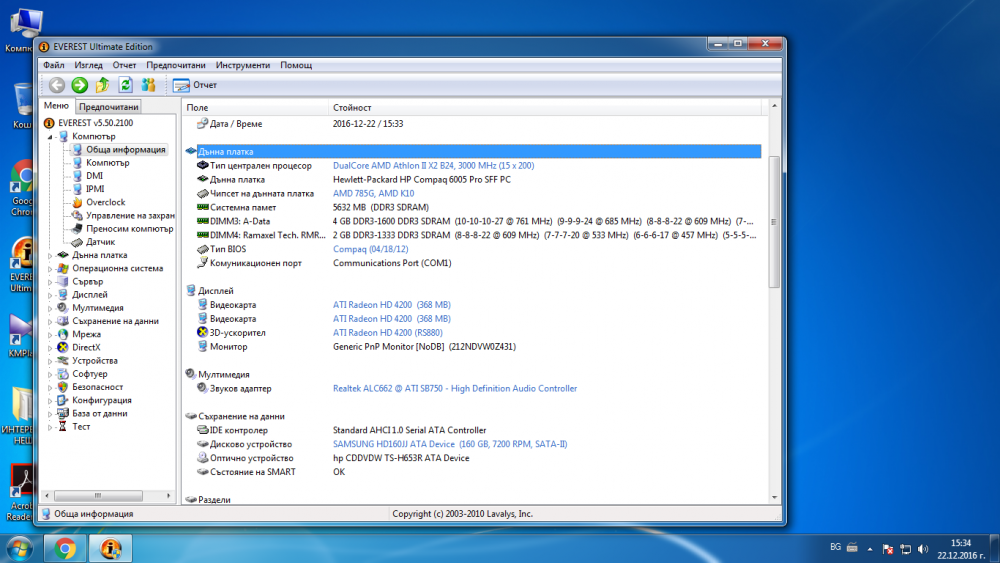The width and height of the screenshot is (1000, 563).
Task: Open the Изглед menu
Action: [x=88, y=65]
